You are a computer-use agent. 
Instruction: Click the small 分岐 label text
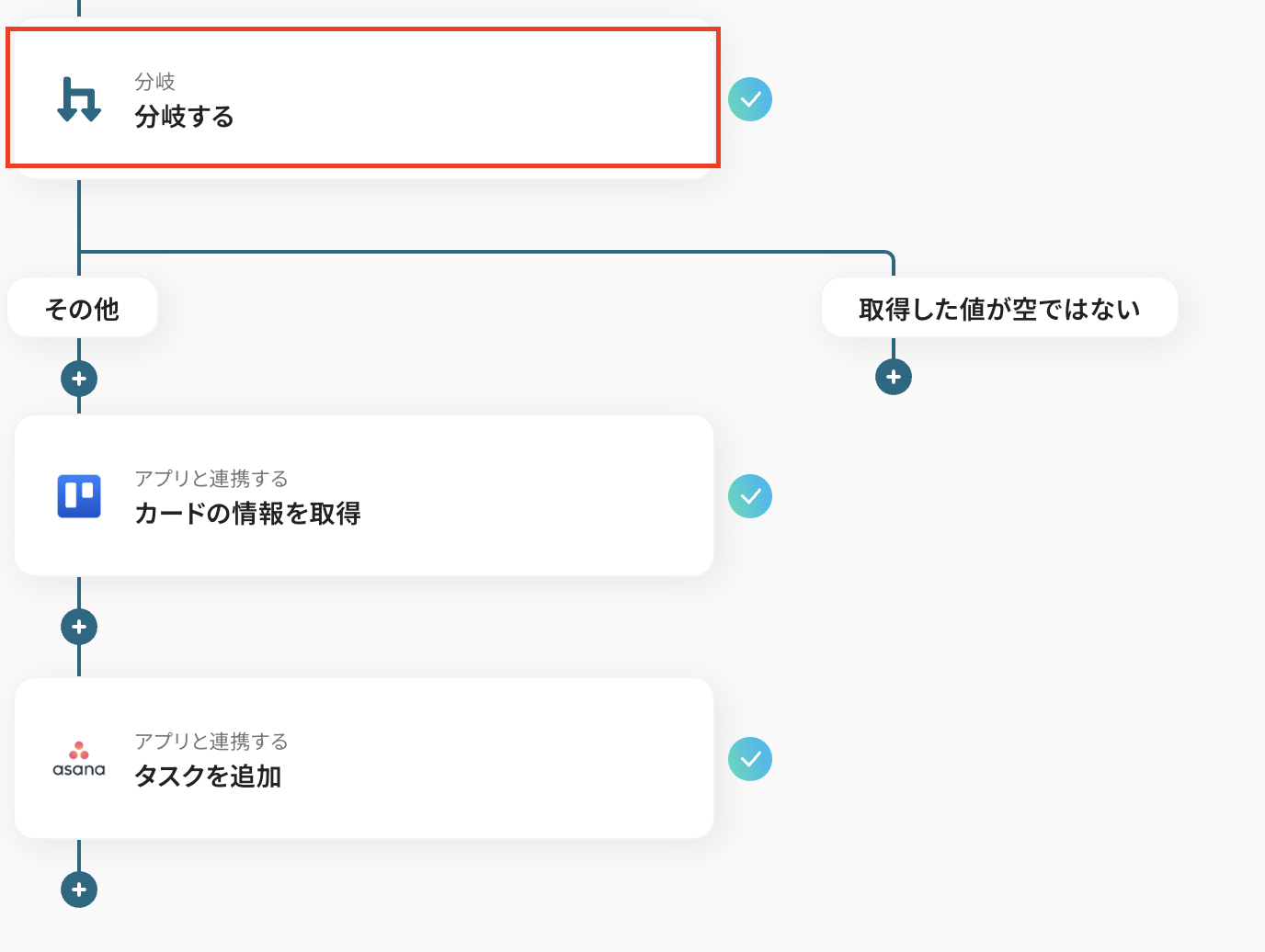[154, 82]
